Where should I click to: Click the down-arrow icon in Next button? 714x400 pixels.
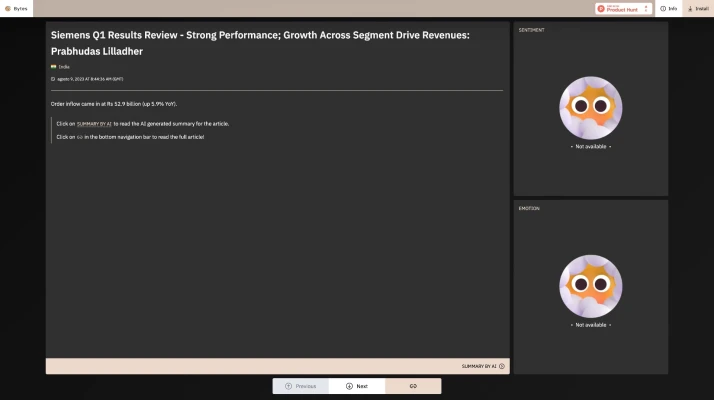pyautogui.click(x=349, y=386)
